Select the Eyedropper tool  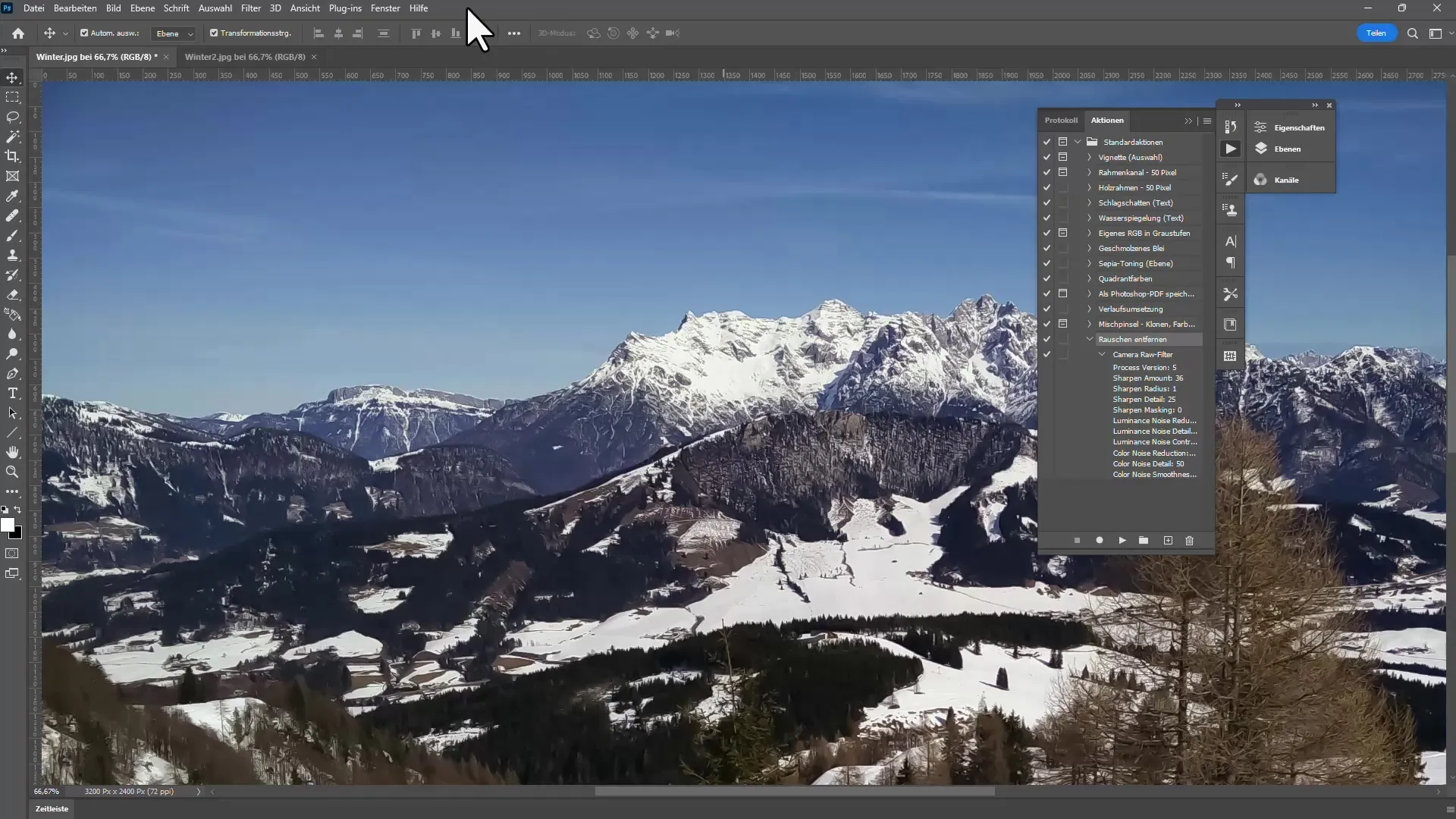click(13, 196)
